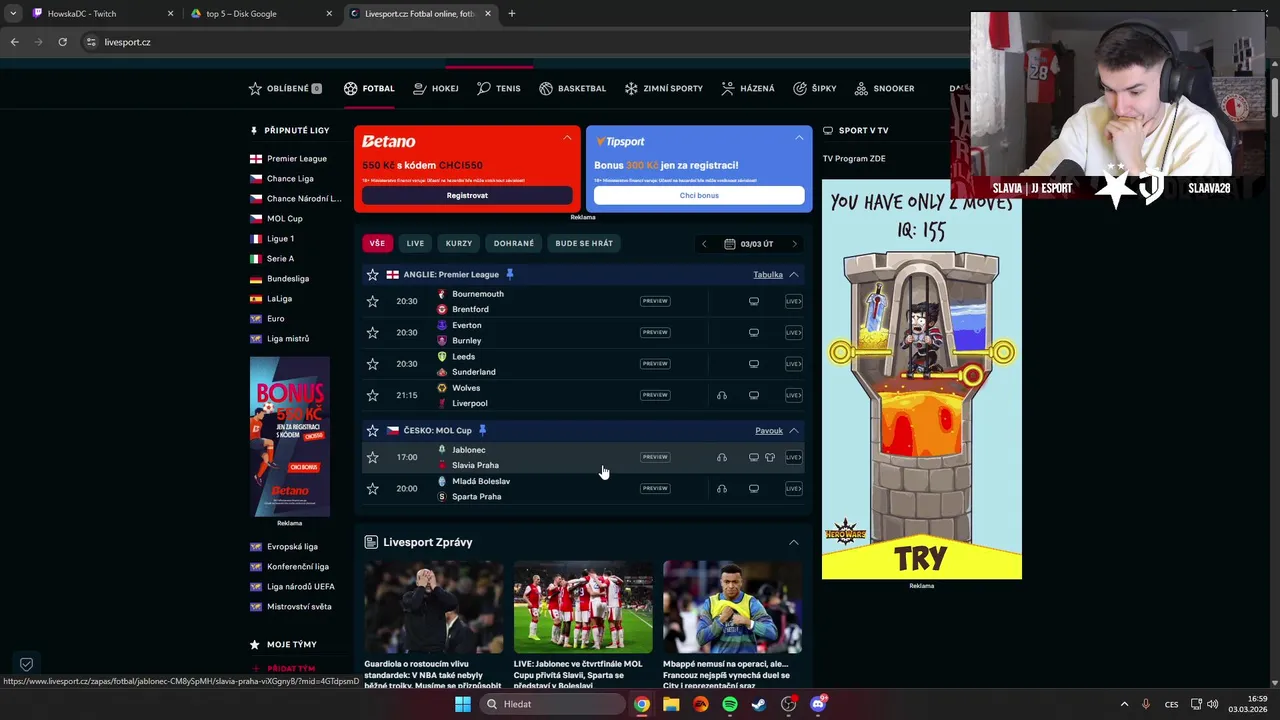Star the ČESKO: MOL Cup header
The image size is (1280, 720).
point(372,430)
